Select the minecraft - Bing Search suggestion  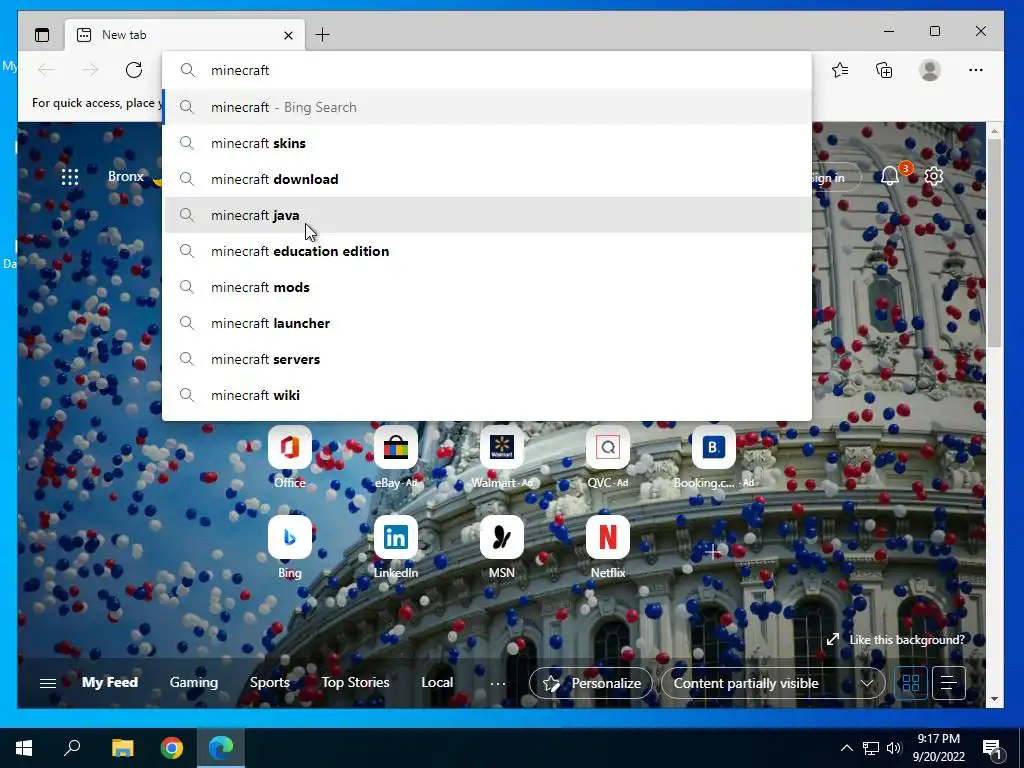(x=487, y=107)
